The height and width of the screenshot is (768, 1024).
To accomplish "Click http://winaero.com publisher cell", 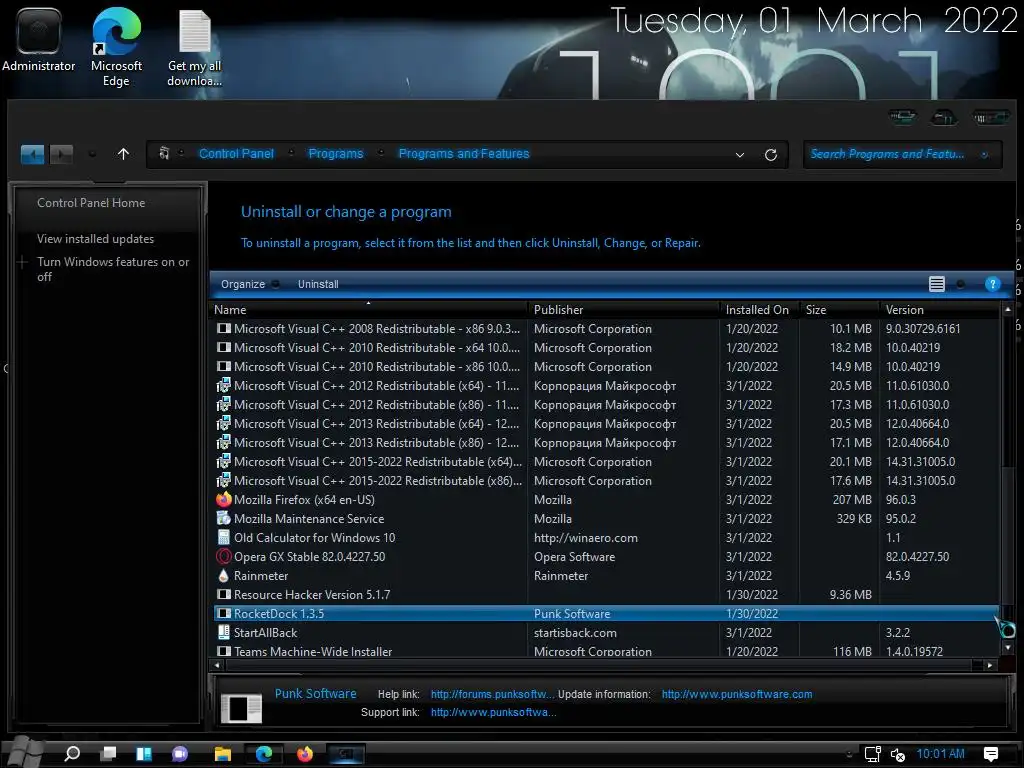I will coord(586,537).
